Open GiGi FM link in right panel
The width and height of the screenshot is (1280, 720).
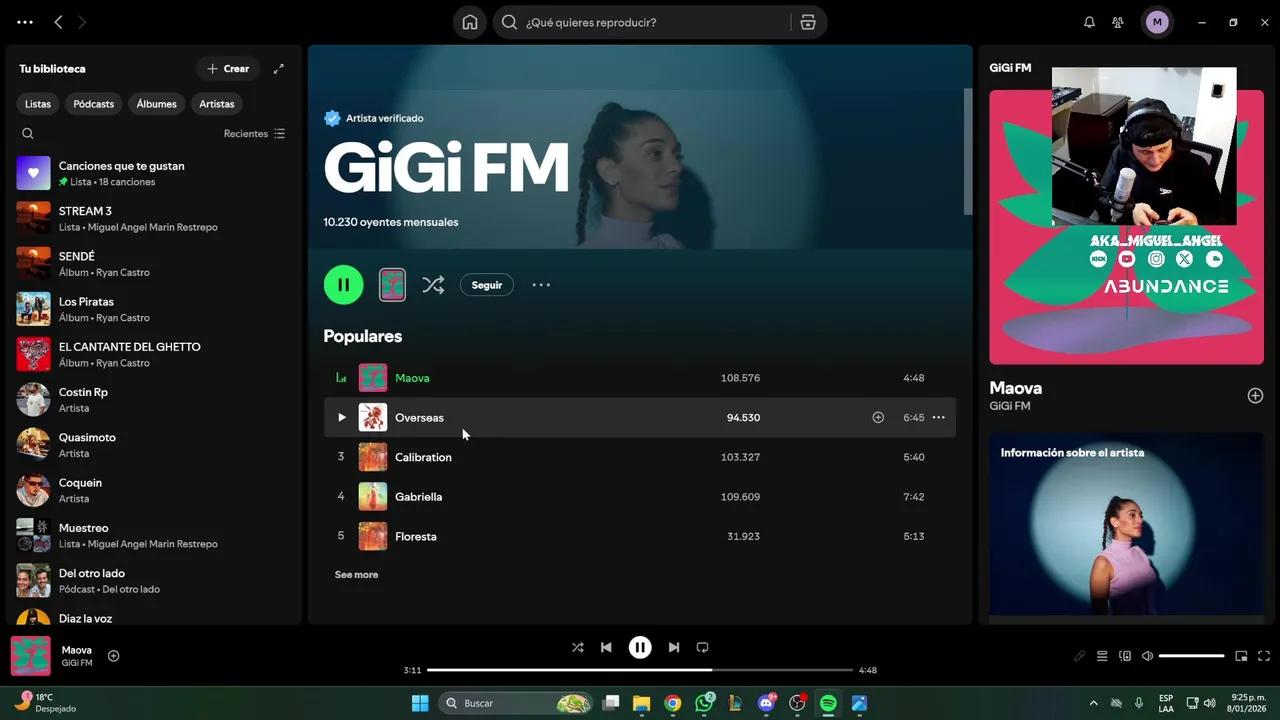point(1009,406)
